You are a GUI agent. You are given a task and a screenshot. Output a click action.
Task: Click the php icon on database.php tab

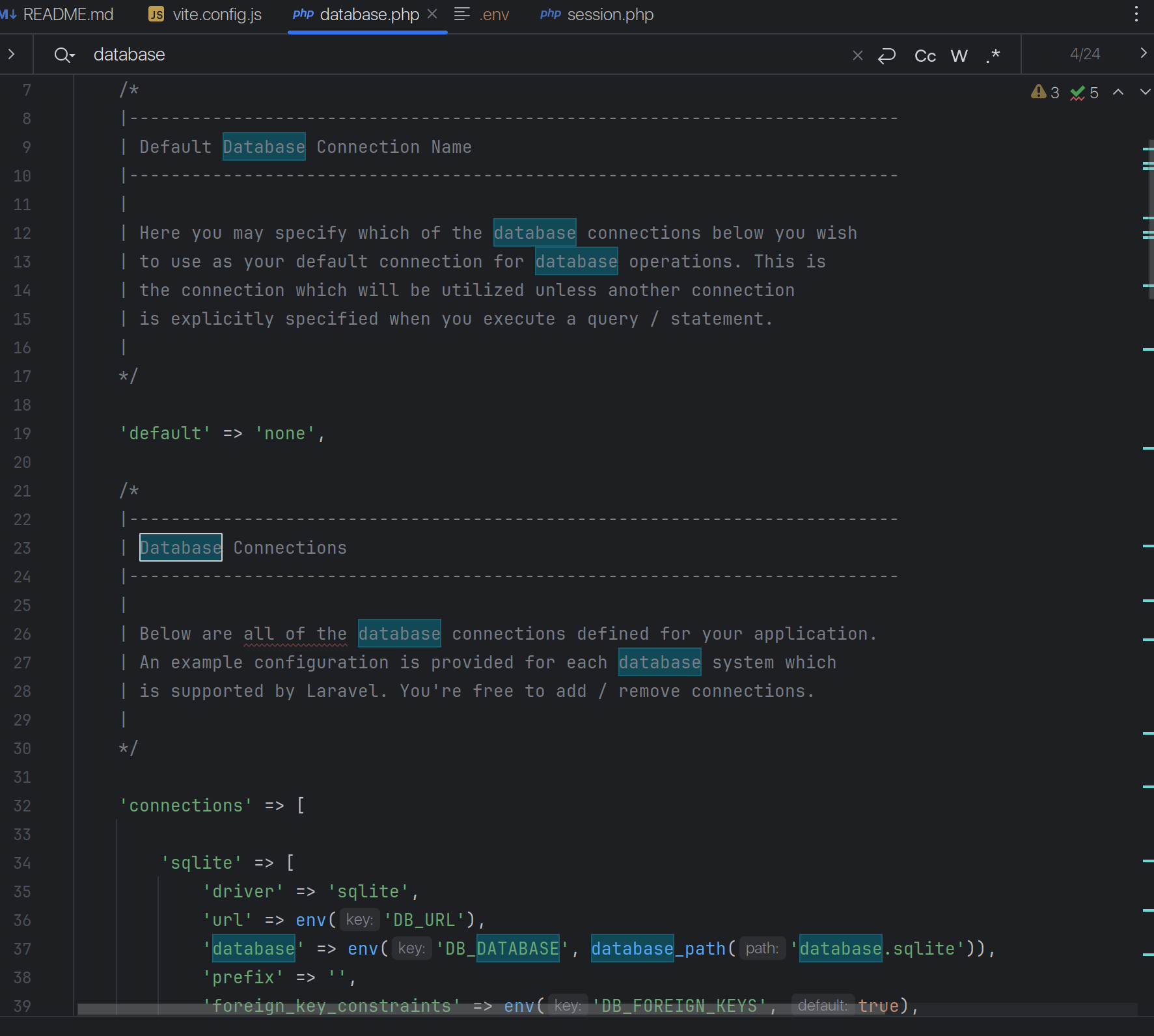(x=303, y=14)
